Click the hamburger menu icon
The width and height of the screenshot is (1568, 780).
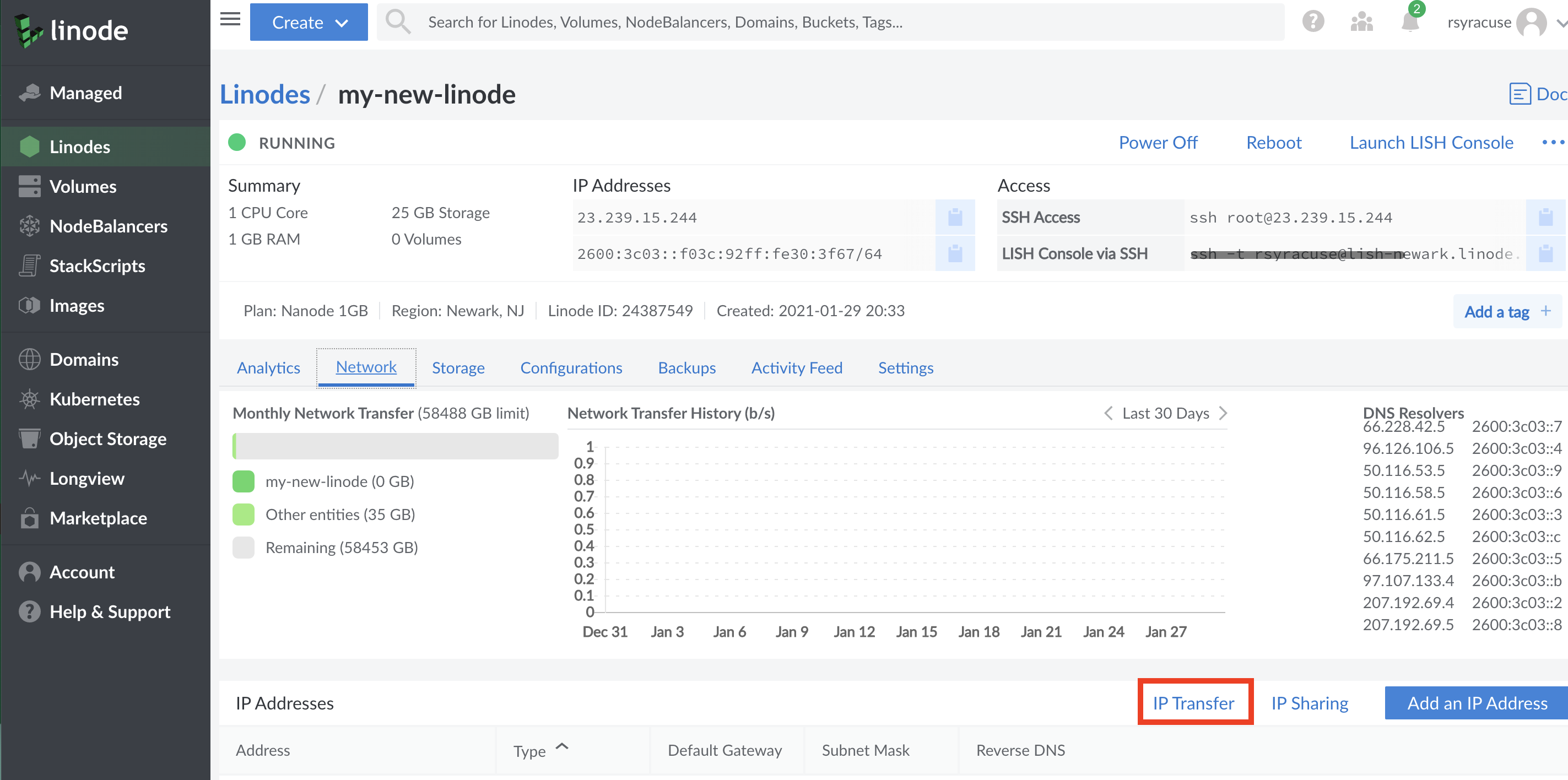point(230,20)
